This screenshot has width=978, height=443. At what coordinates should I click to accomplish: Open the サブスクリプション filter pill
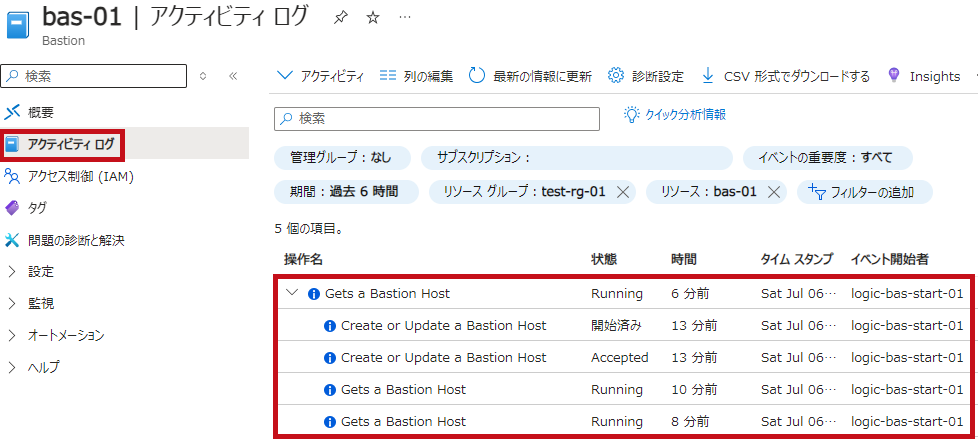(x=576, y=158)
